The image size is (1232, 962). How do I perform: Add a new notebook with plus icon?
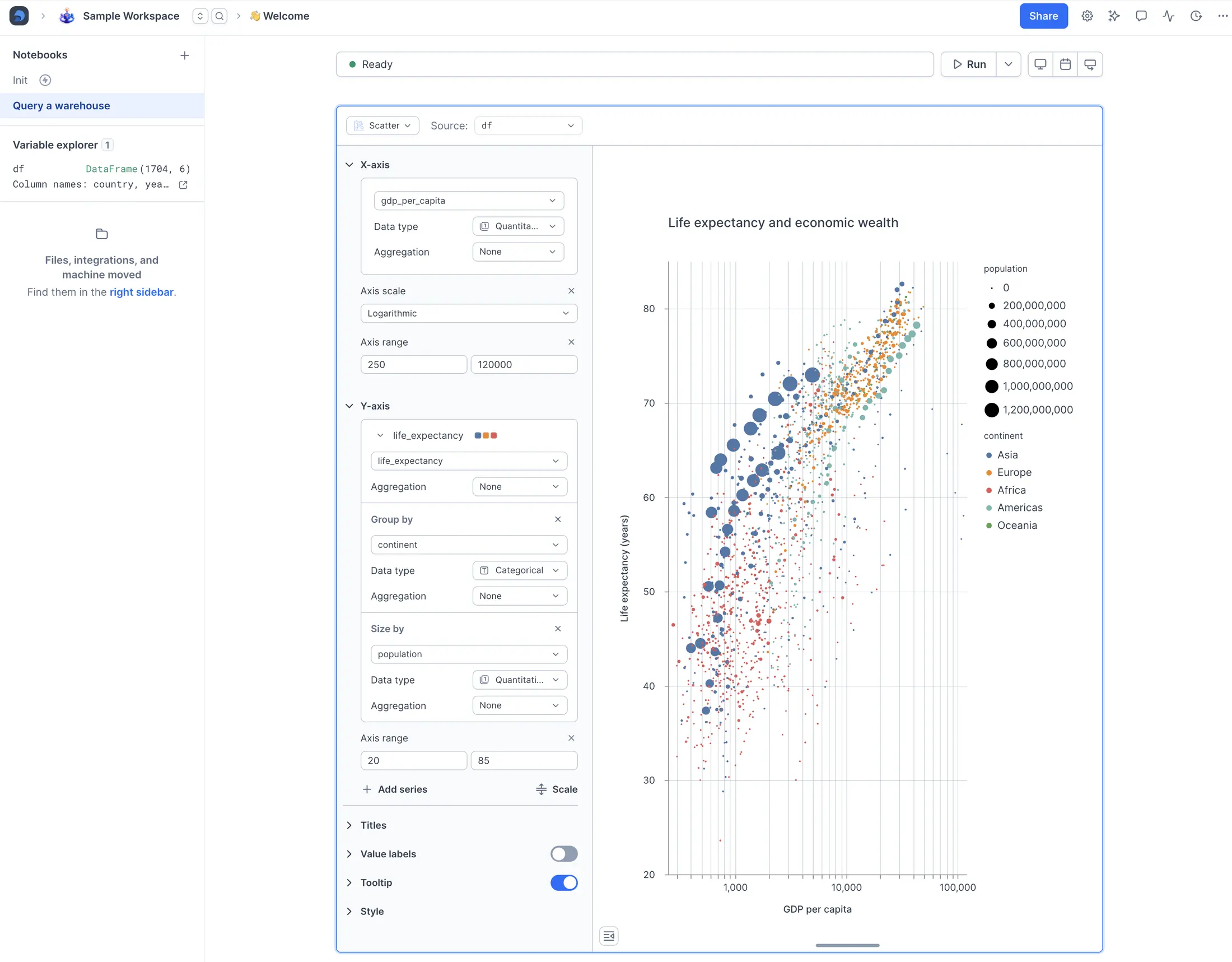coord(184,55)
